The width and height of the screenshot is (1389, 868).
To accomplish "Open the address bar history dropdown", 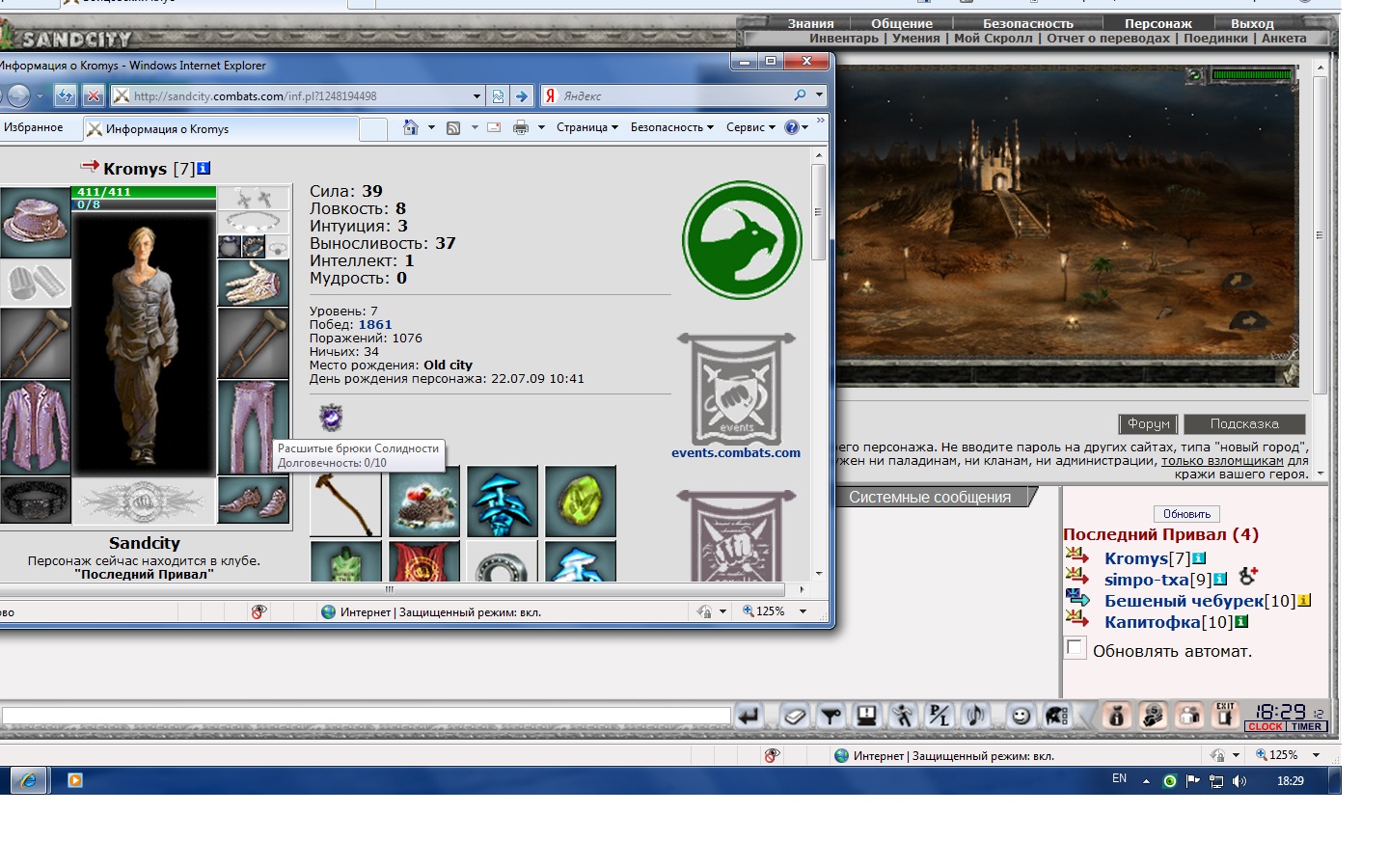I will (x=477, y=95).
